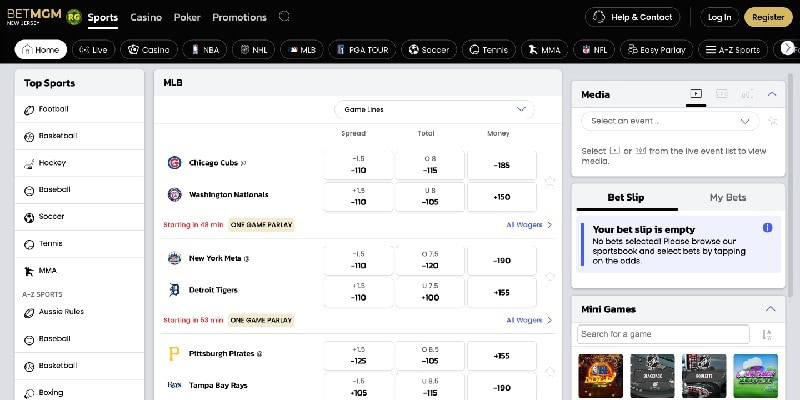Open PGA TOUR betting
This screenshot has height=400, width=800.
click(x=362, y=49)
